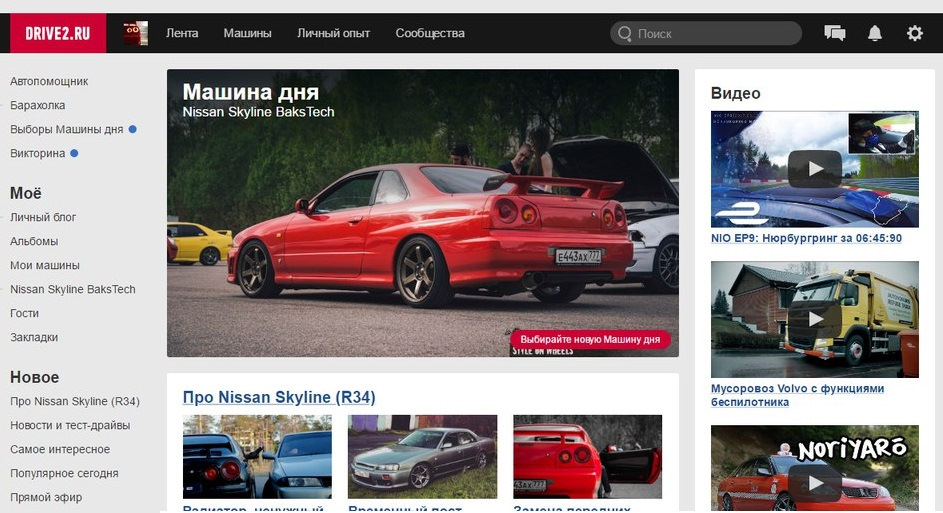Click the search magnifier icon
Image resolution: width=943 pixels, height=513 pixels.
point(625,34)
